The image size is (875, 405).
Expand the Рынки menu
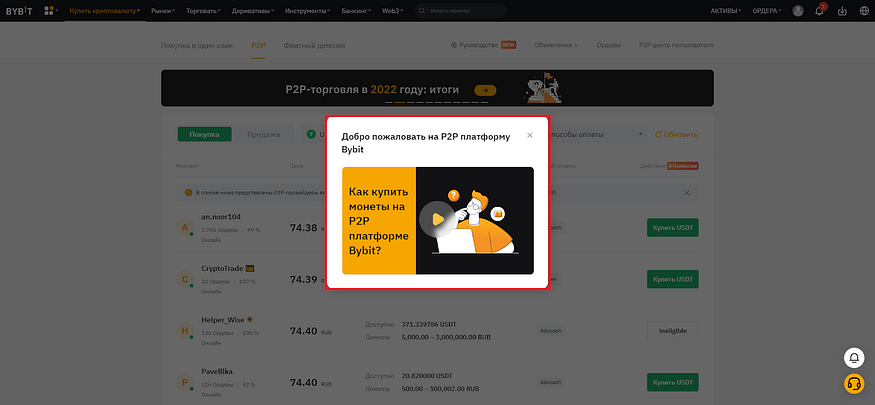[162, 11]
